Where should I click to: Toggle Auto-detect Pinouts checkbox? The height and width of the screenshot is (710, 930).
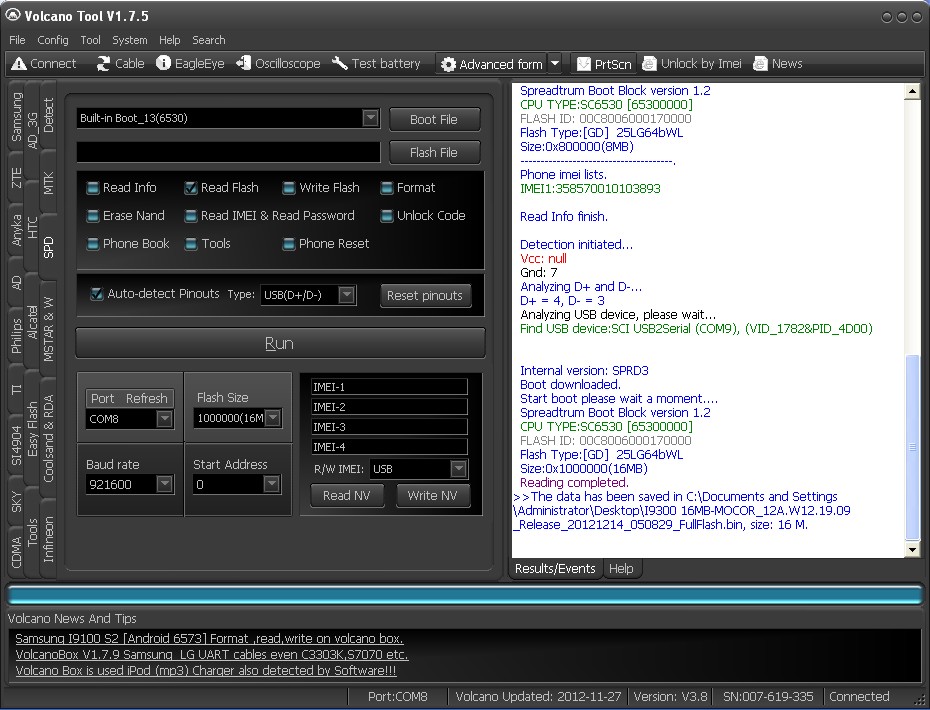click(96, 294)
